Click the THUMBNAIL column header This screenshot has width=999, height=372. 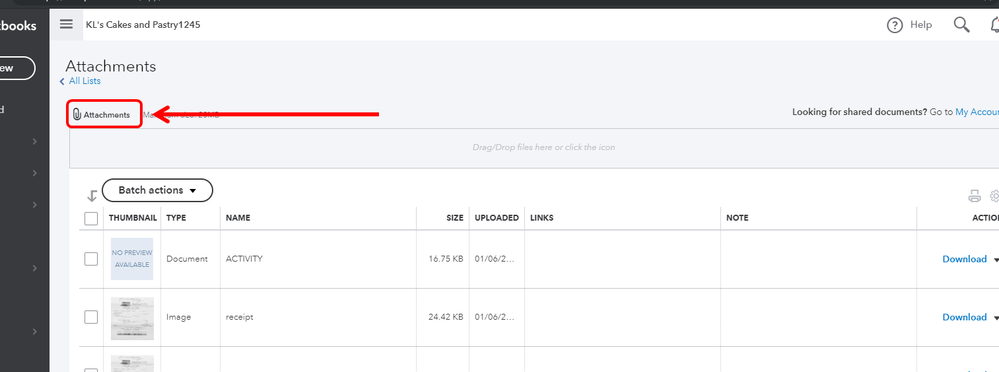point(133,218)
